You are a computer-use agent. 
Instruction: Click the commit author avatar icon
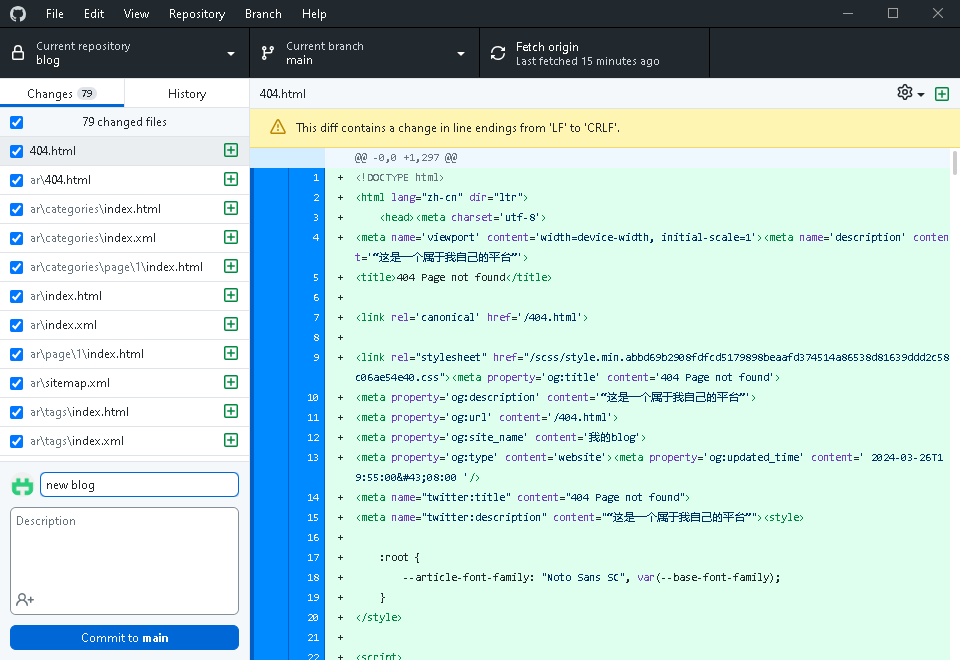(x=22, y=486)
